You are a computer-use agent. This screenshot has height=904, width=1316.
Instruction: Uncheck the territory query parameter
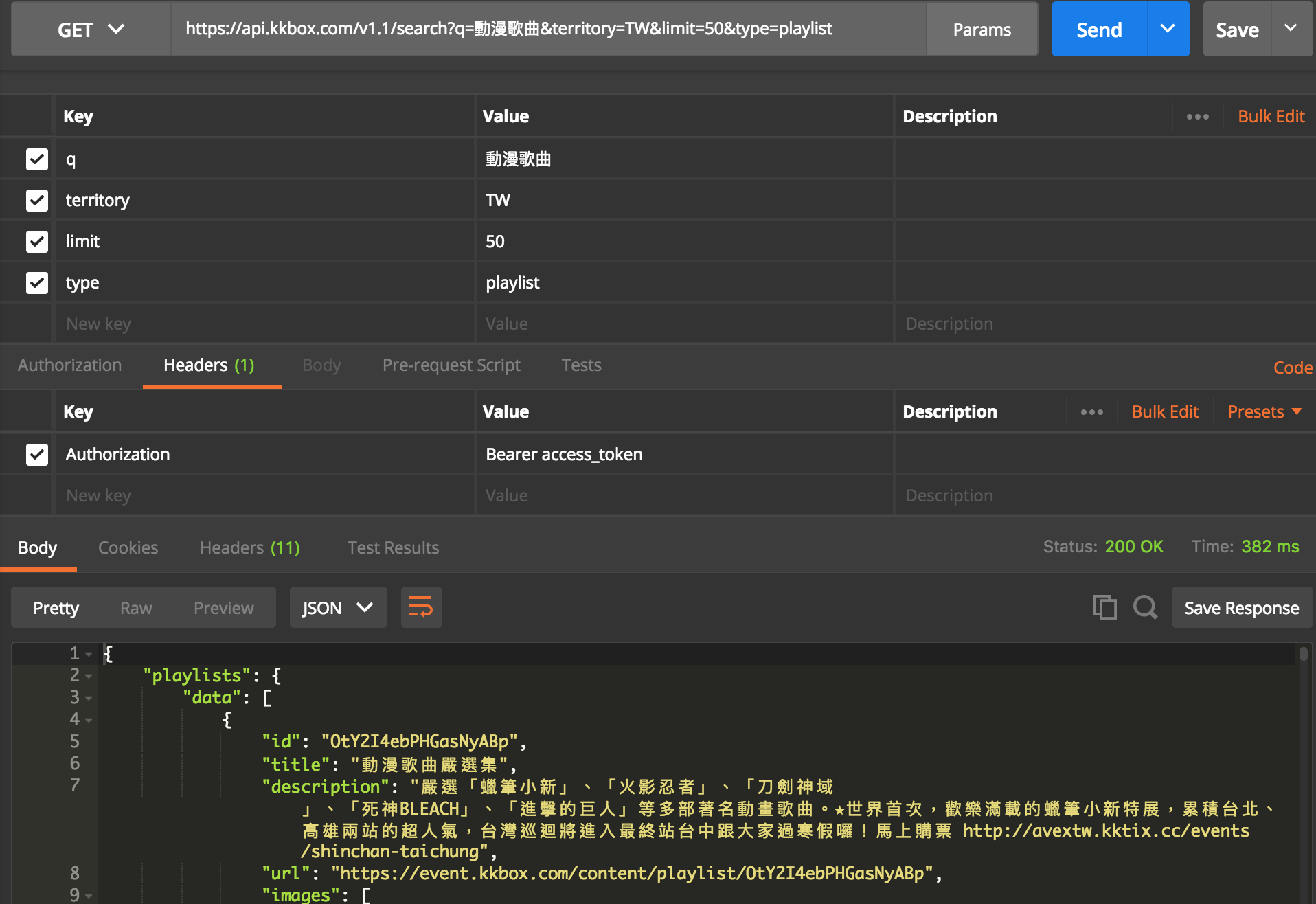[37, 201]
